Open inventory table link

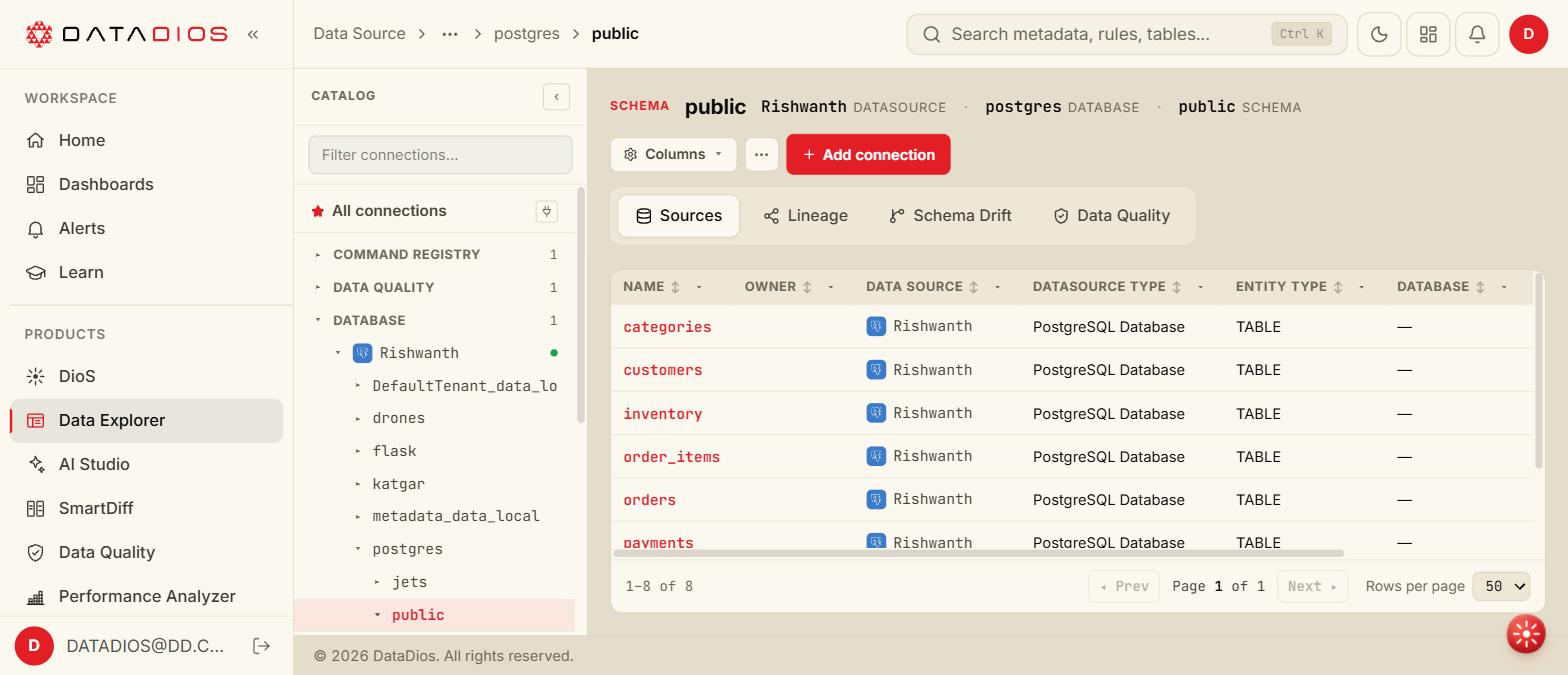pyautogui.click(x=662, y=414)
